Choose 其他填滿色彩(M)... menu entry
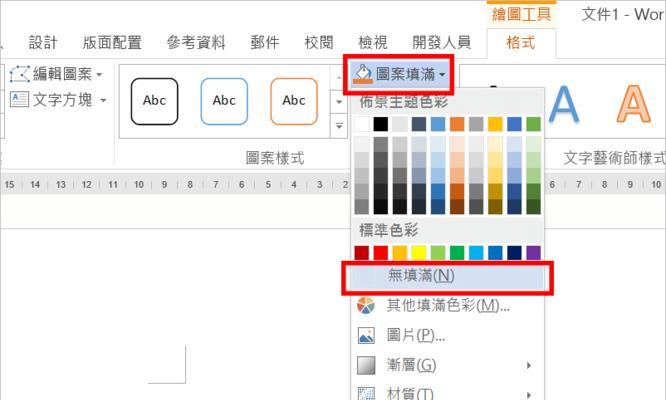 point(447,305)
